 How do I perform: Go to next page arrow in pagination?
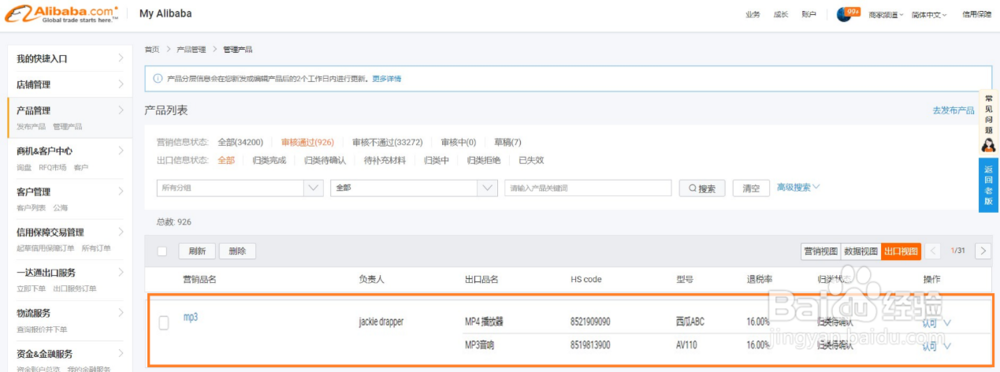coord(983,251)
